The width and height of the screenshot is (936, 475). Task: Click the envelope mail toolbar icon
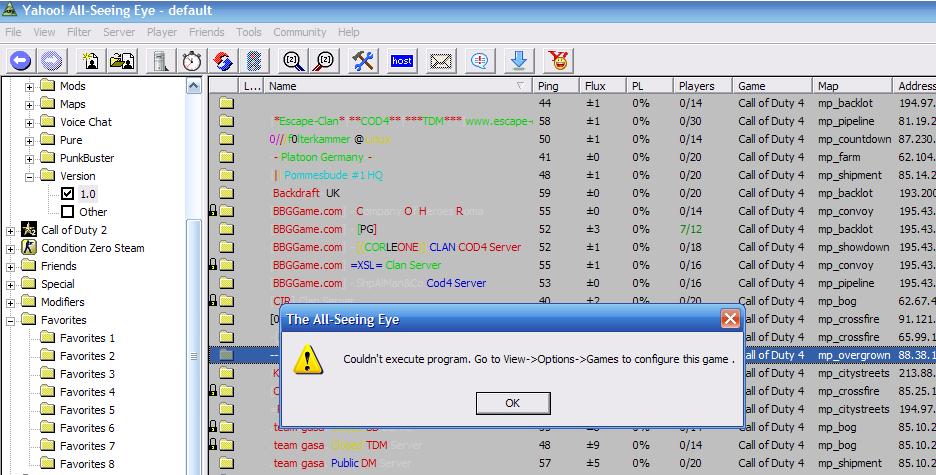click(x=441, y=61)
